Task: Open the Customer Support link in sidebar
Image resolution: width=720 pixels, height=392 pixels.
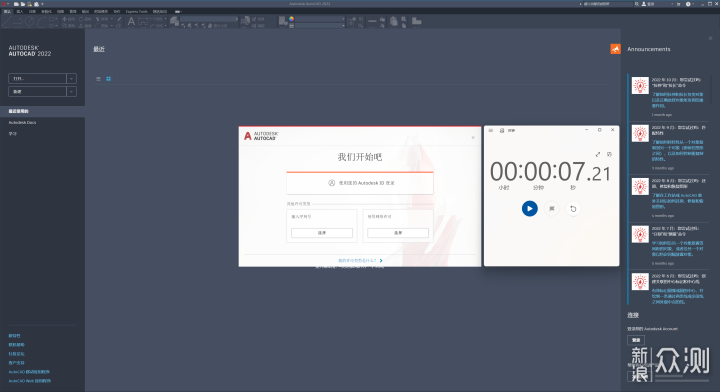Action: click(x=17, y=363)
